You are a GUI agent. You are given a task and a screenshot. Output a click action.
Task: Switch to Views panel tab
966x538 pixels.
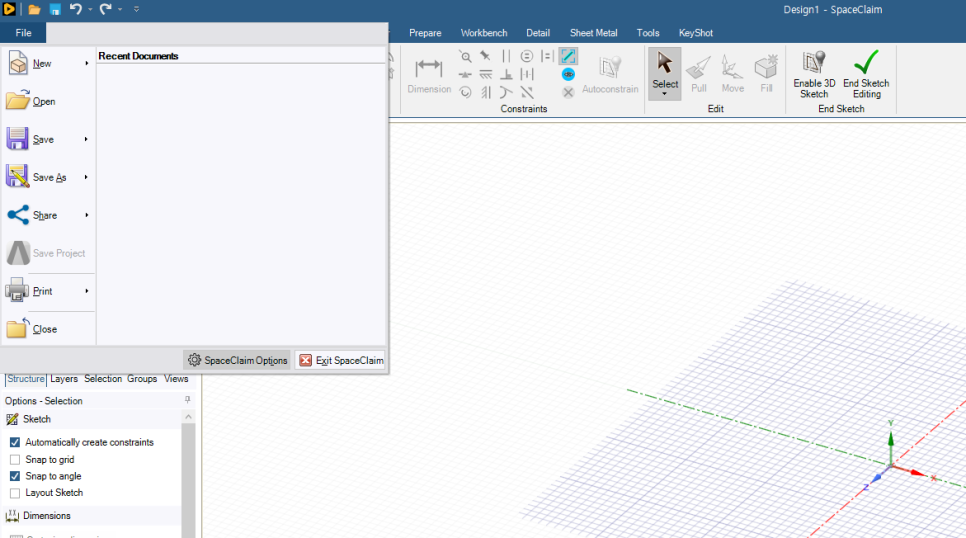coord(176,379)
